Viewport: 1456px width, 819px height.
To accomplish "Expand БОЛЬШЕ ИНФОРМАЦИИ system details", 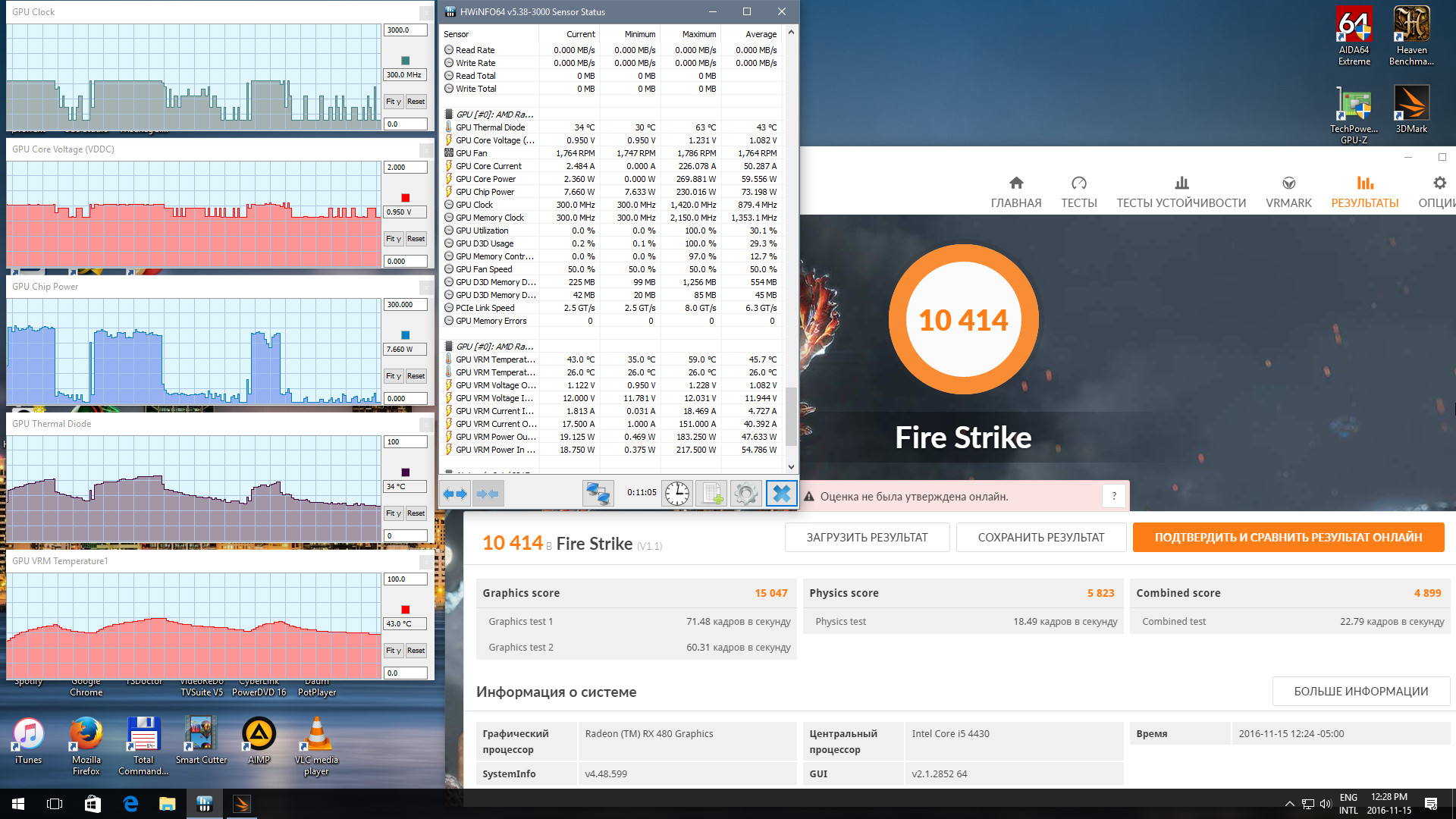I will click(x=1360, y=692).
